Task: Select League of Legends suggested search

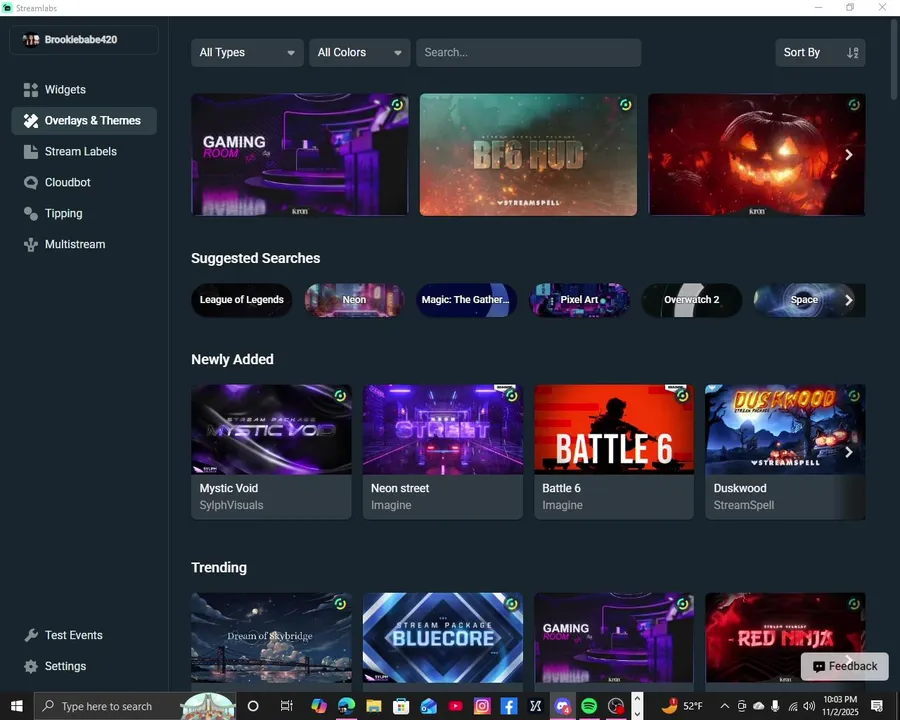Action: pyautogui.click(x=242, y=300)
